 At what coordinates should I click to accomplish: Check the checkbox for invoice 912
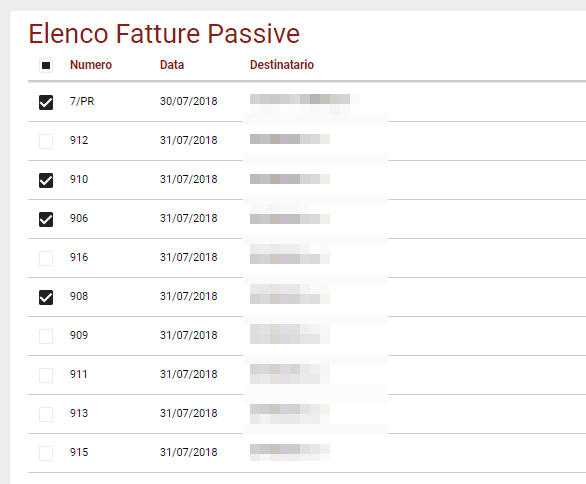[46, 141]
